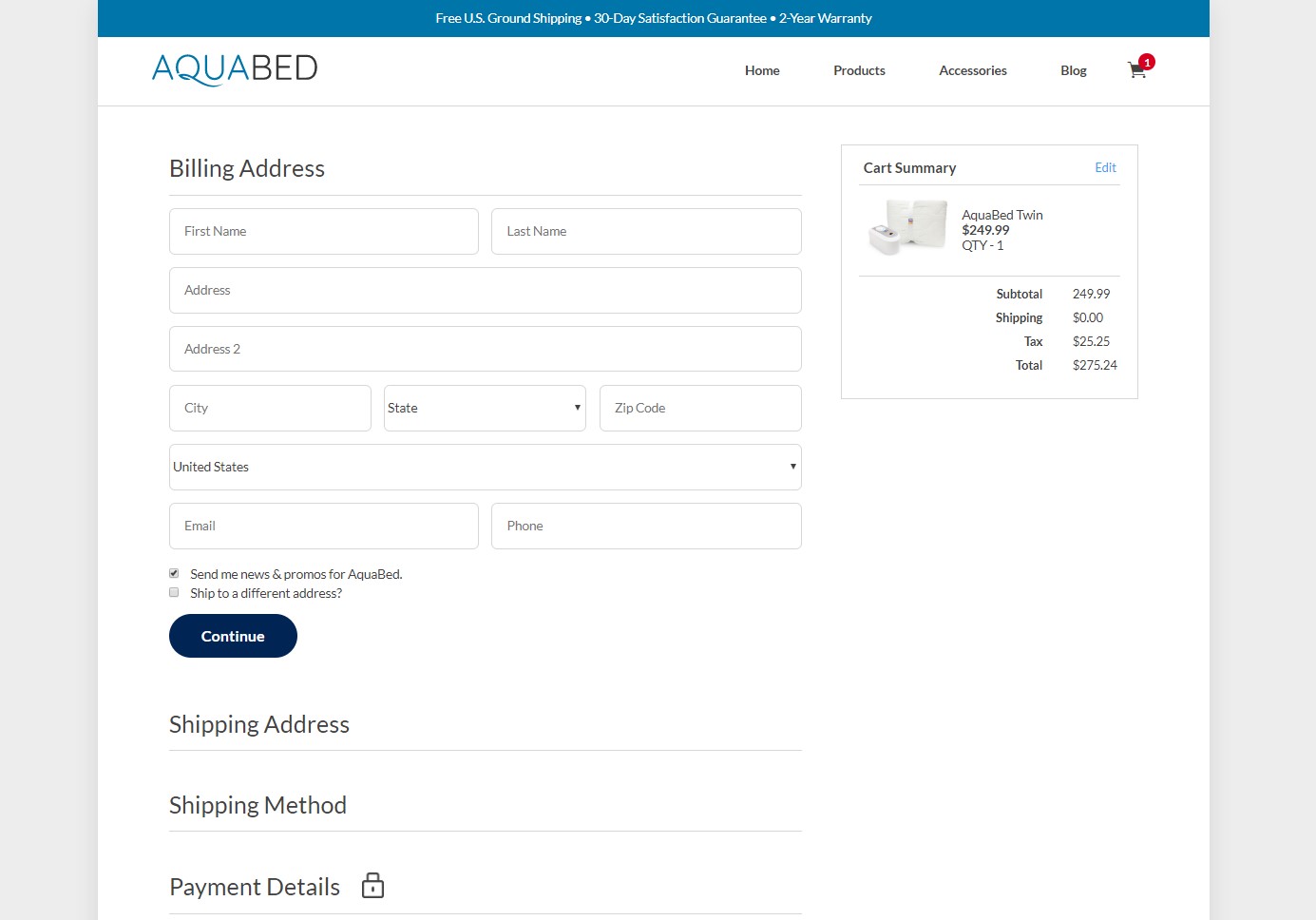
Task: Open the shopping cart icon
Action: coord(1137,69)
